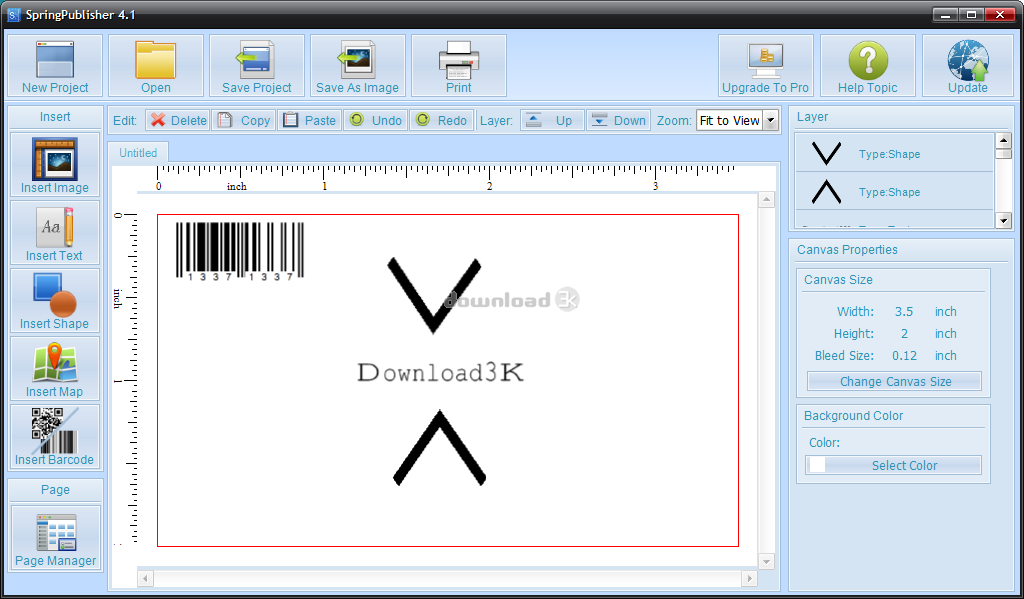Delete the selected object
The width and height of the screenshot is (1024, 599).
click(x=178, y=120)
